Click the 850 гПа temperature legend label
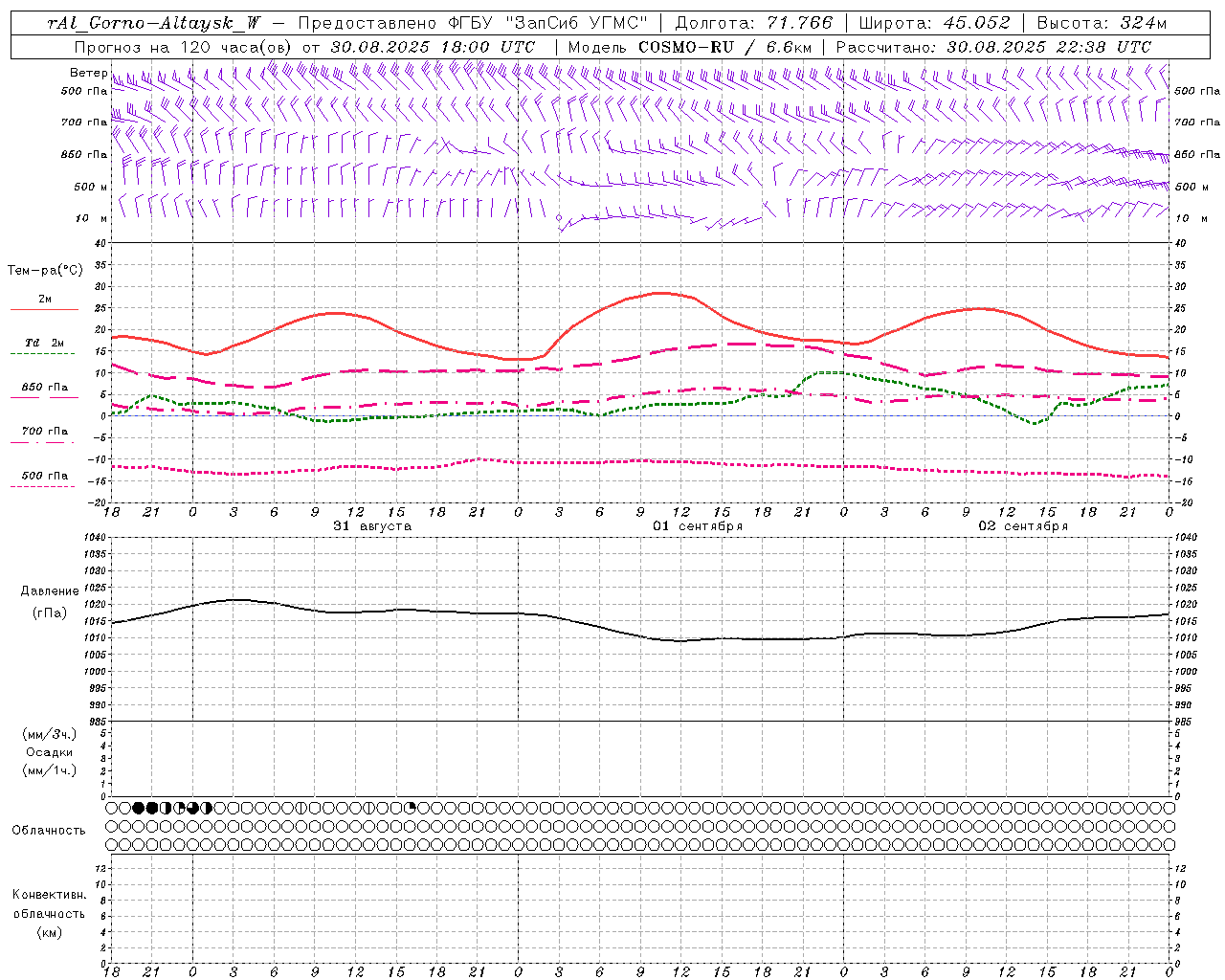1225x980 pixels. click(44, 388)
